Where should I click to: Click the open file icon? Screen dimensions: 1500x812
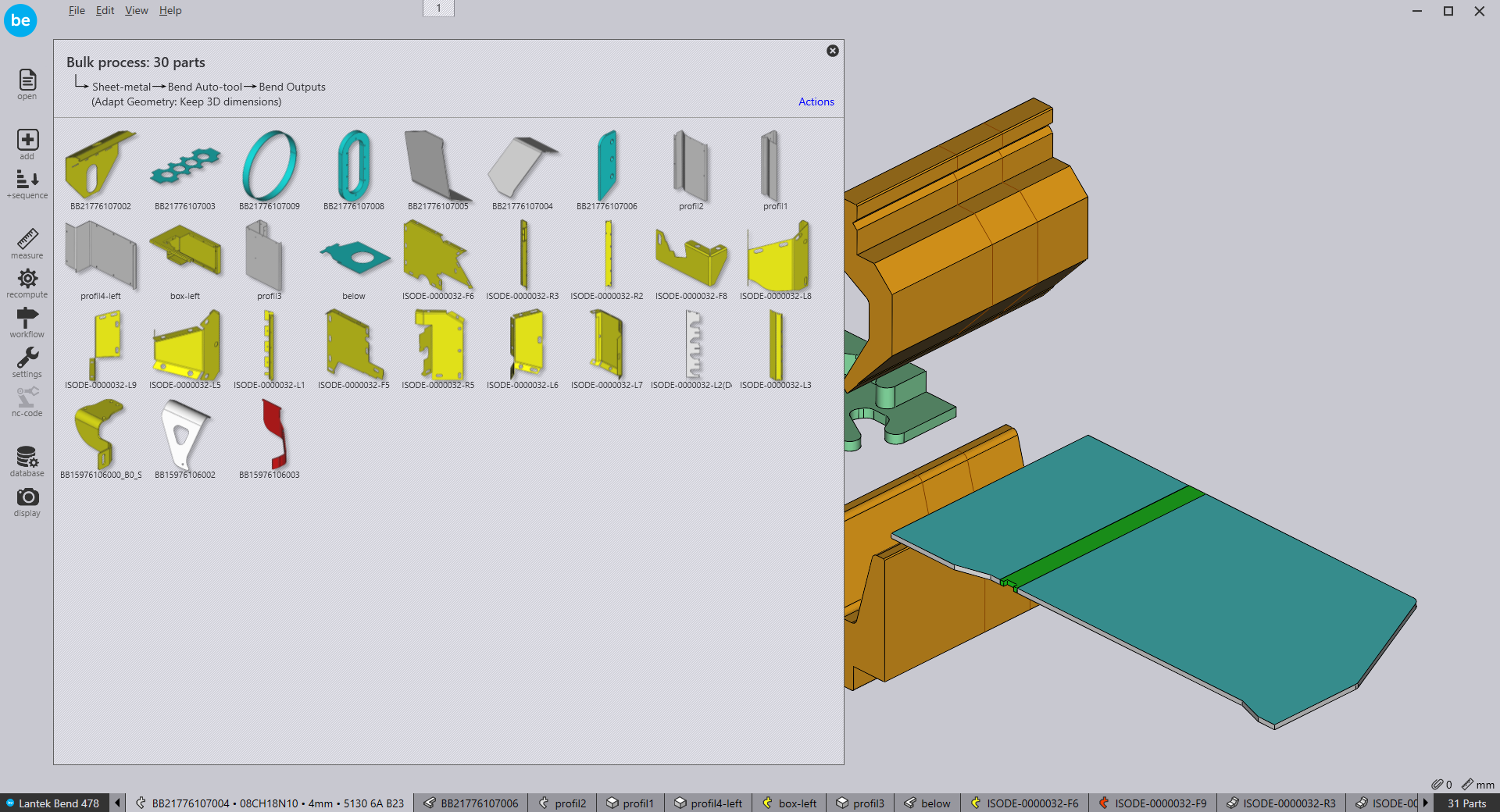(x=27, y=80)
